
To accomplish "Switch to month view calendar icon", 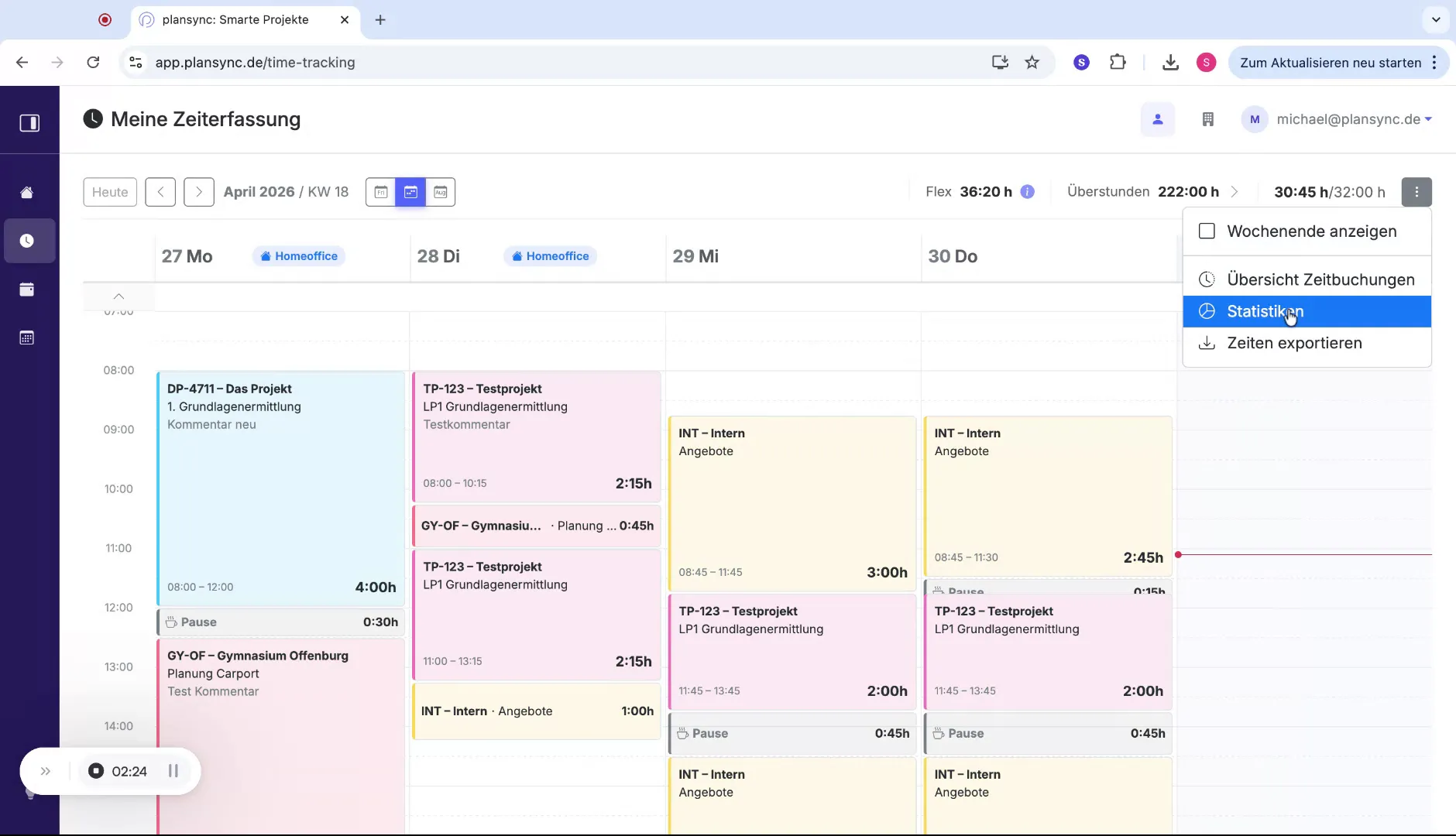I will pos(440,192).
